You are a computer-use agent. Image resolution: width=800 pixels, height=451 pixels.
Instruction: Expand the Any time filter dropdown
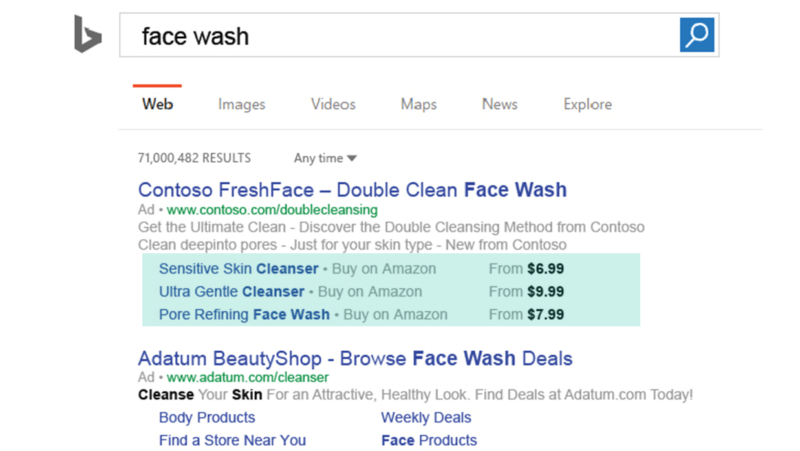325,158
